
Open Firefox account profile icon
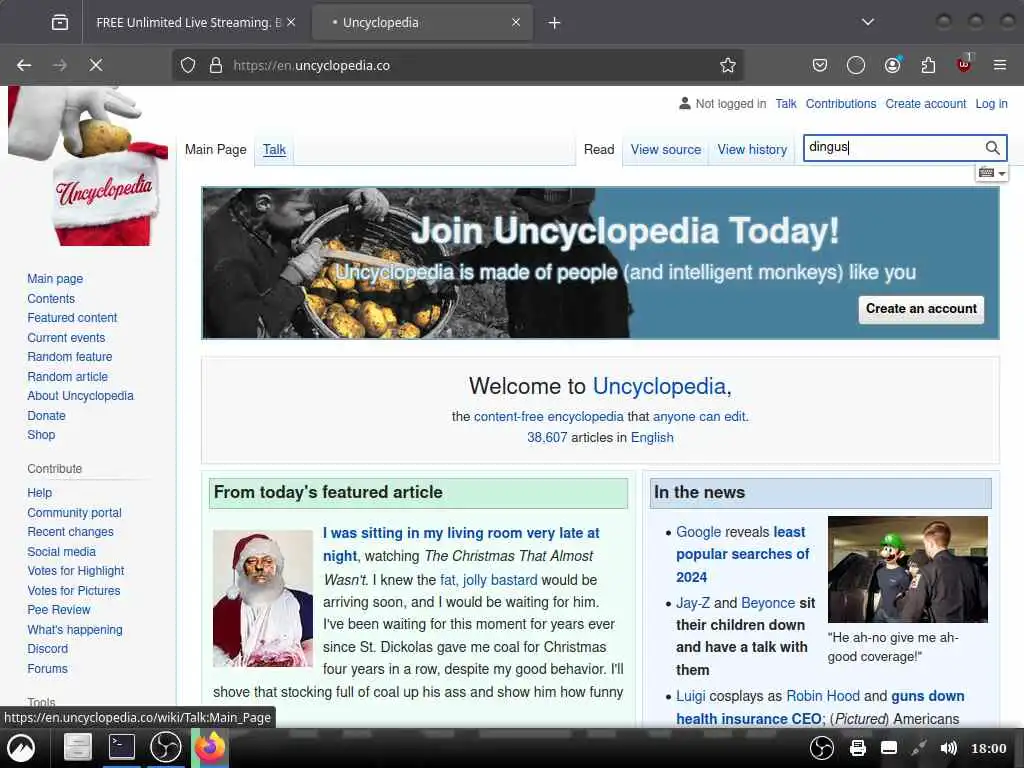click(x=892, y=65)
